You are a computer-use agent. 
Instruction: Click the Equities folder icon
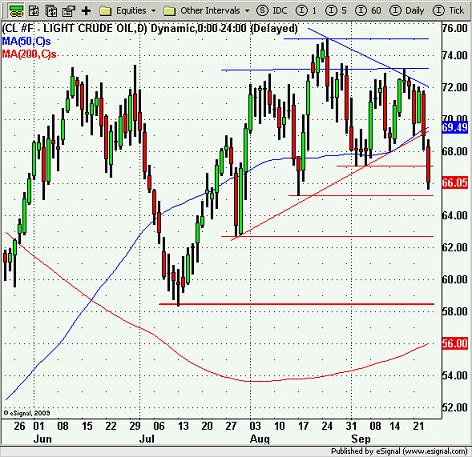coord(105,11)
